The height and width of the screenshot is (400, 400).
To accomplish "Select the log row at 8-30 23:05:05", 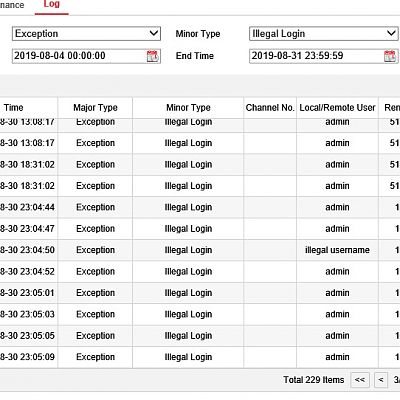I will pos(200,335).
